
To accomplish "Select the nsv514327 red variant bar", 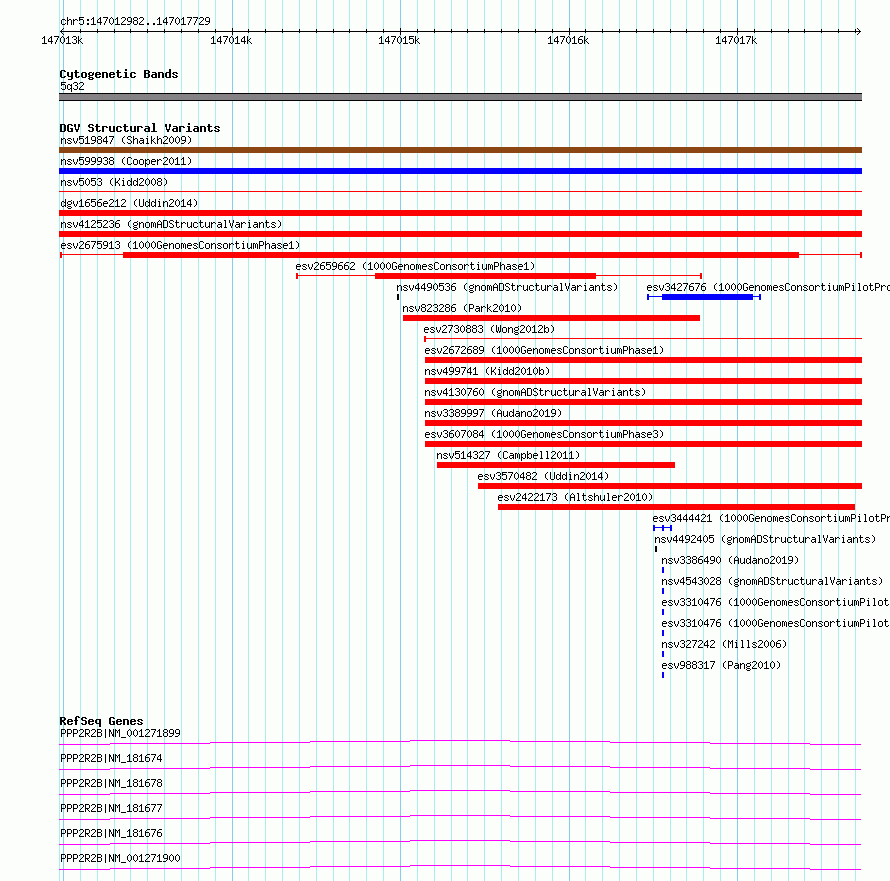I will point(556,465).
